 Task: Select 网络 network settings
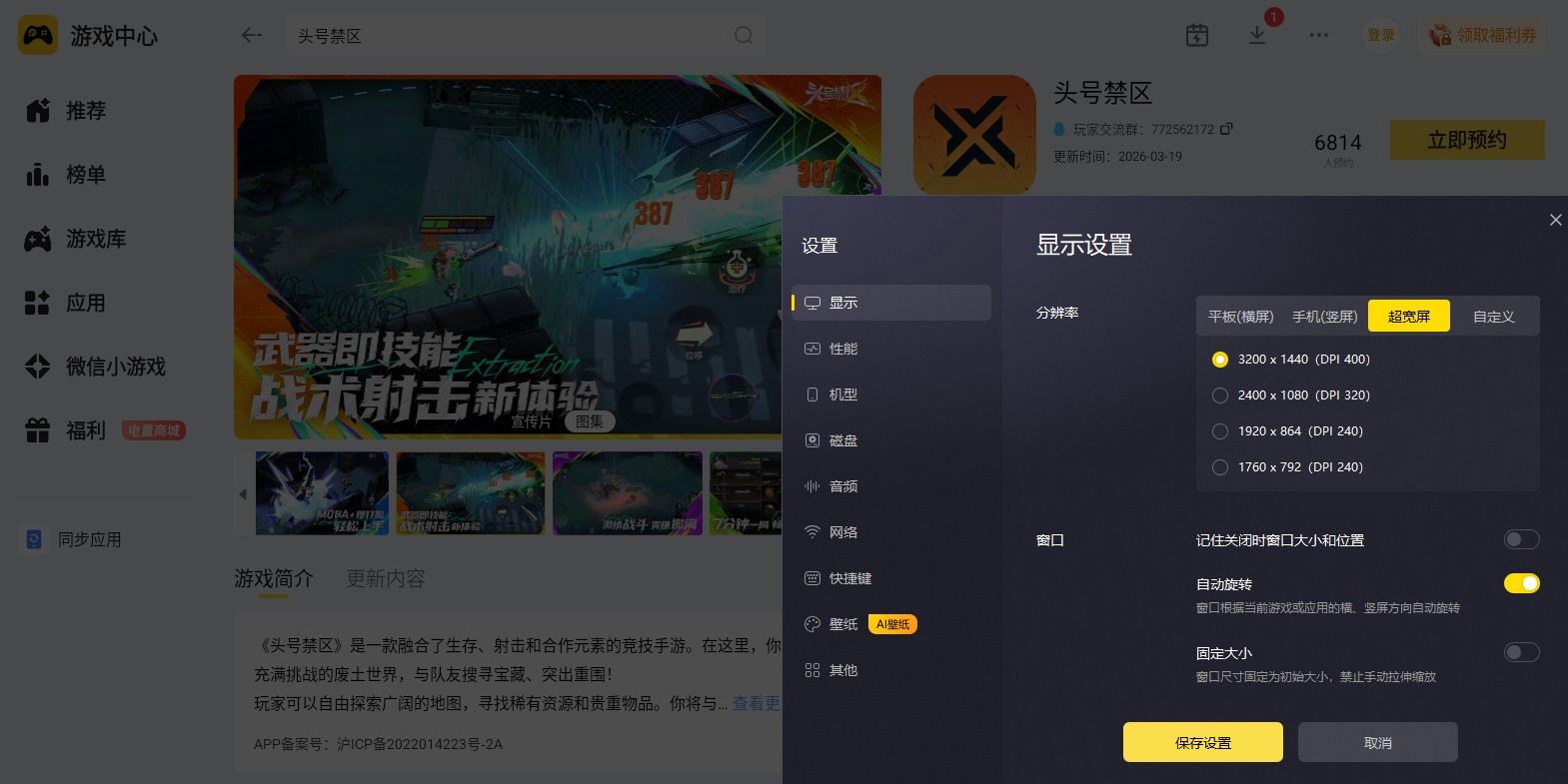click(x=891, y=532)
